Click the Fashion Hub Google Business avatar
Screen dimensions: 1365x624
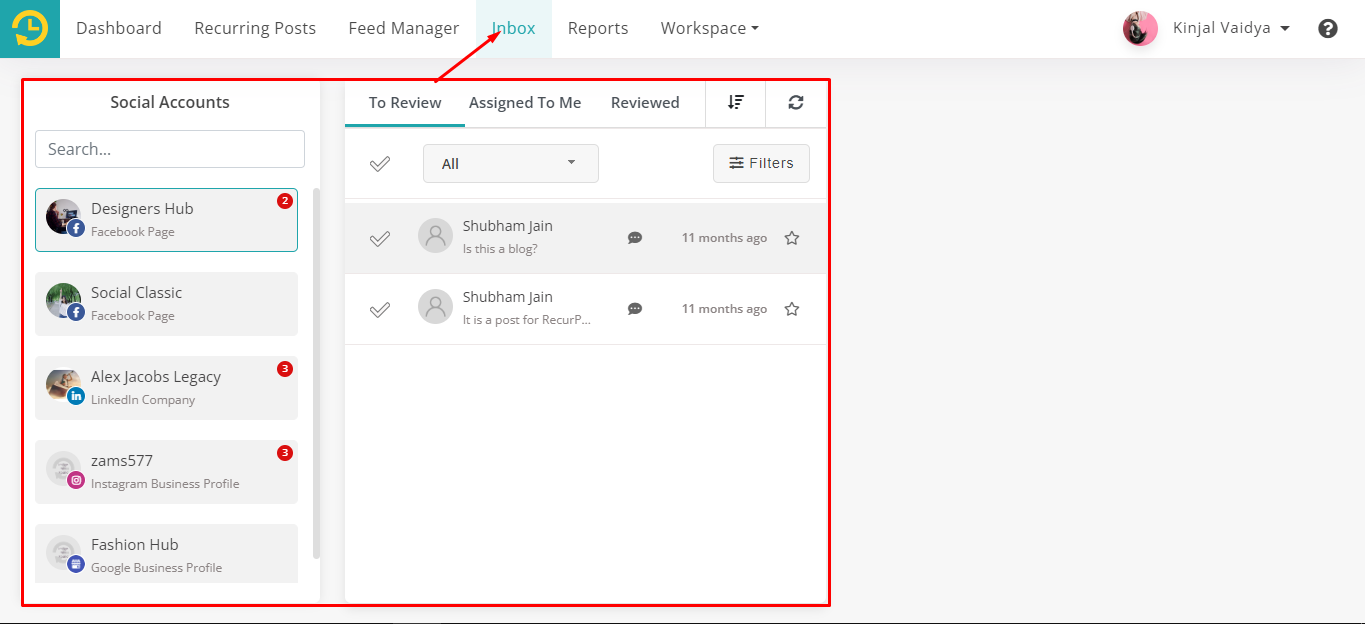coord(64,553)
